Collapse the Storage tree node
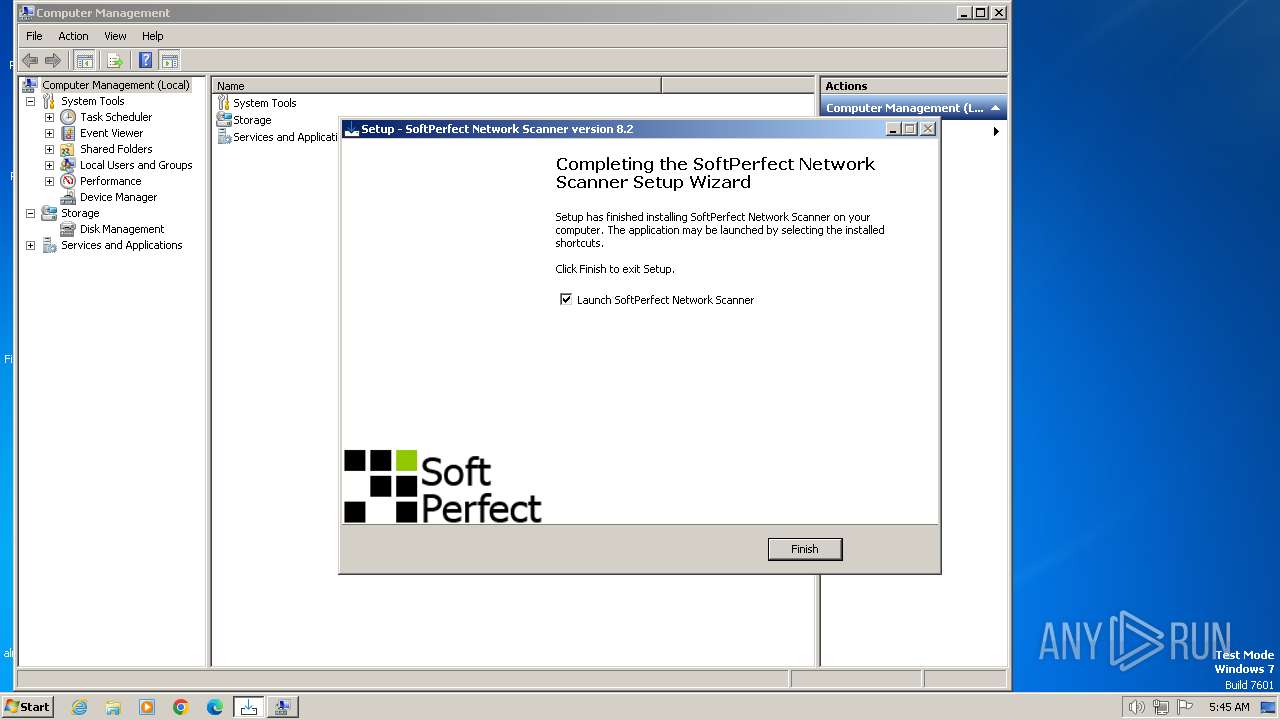The image size is (1280, 720). [30, 213]
